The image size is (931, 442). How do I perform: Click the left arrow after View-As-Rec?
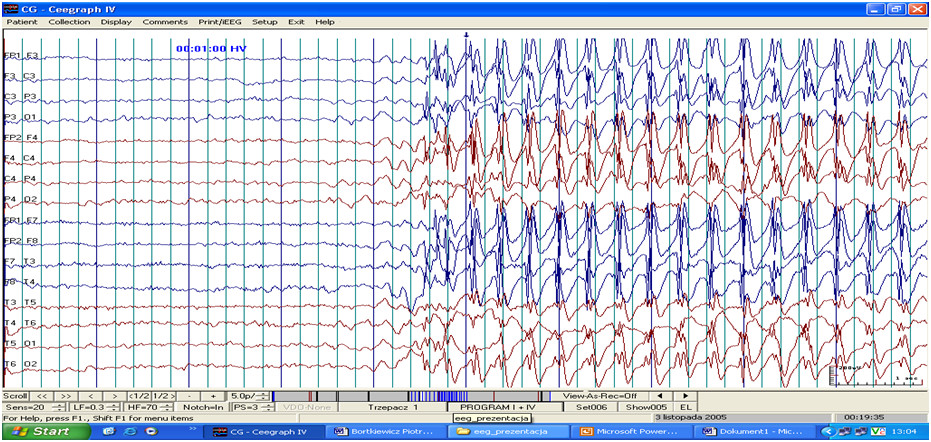click(x=659, y=396)
